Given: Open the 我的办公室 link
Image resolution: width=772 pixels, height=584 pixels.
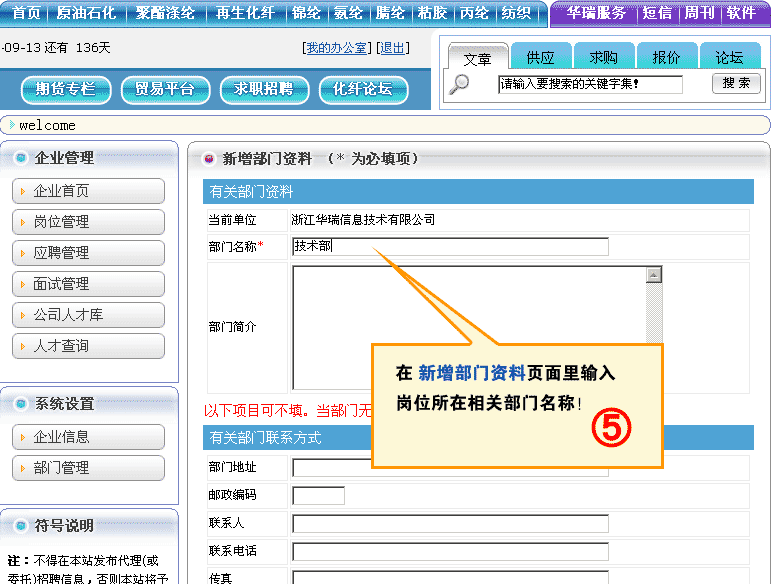Looking at the screenshot, I should pyautogui.click(x=336, y=48).
